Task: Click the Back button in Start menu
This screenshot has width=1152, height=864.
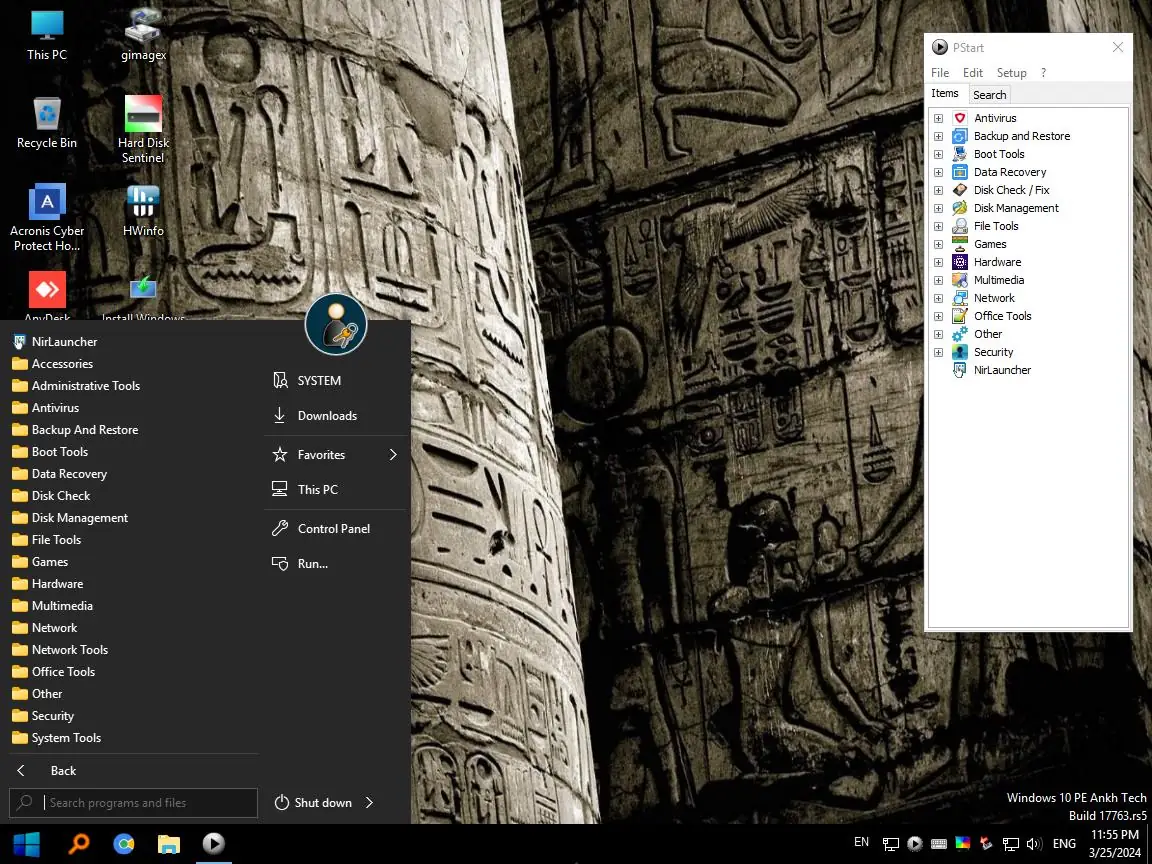Action: (x=48, y=771)
